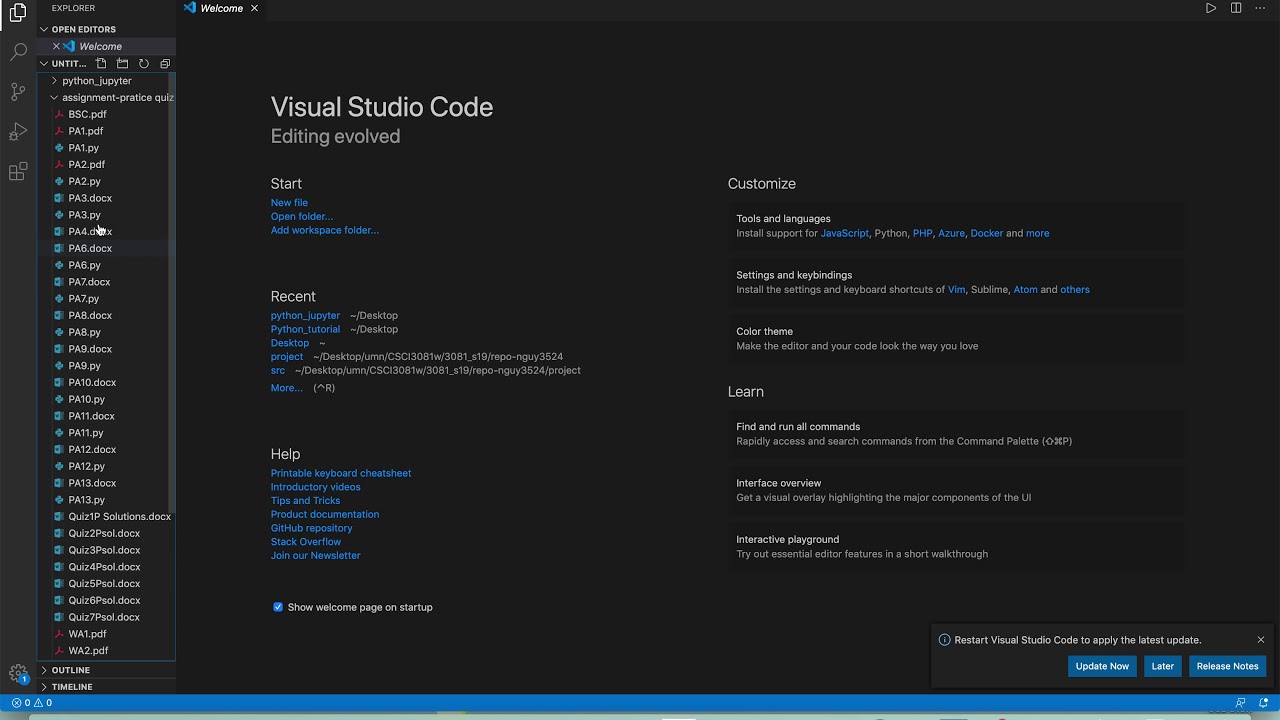Click the Update Now button
Image resolution: width=1280 pixels, height=720 pixels.
tap(1102, 666)
